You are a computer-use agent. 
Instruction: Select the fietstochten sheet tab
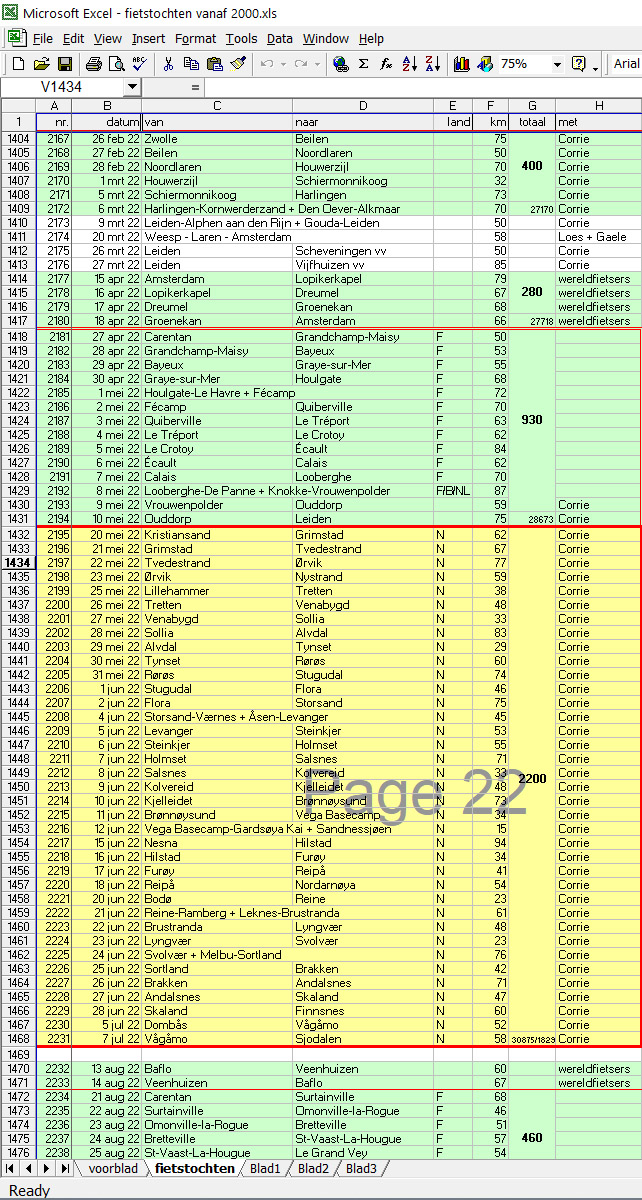(194, 1168)
